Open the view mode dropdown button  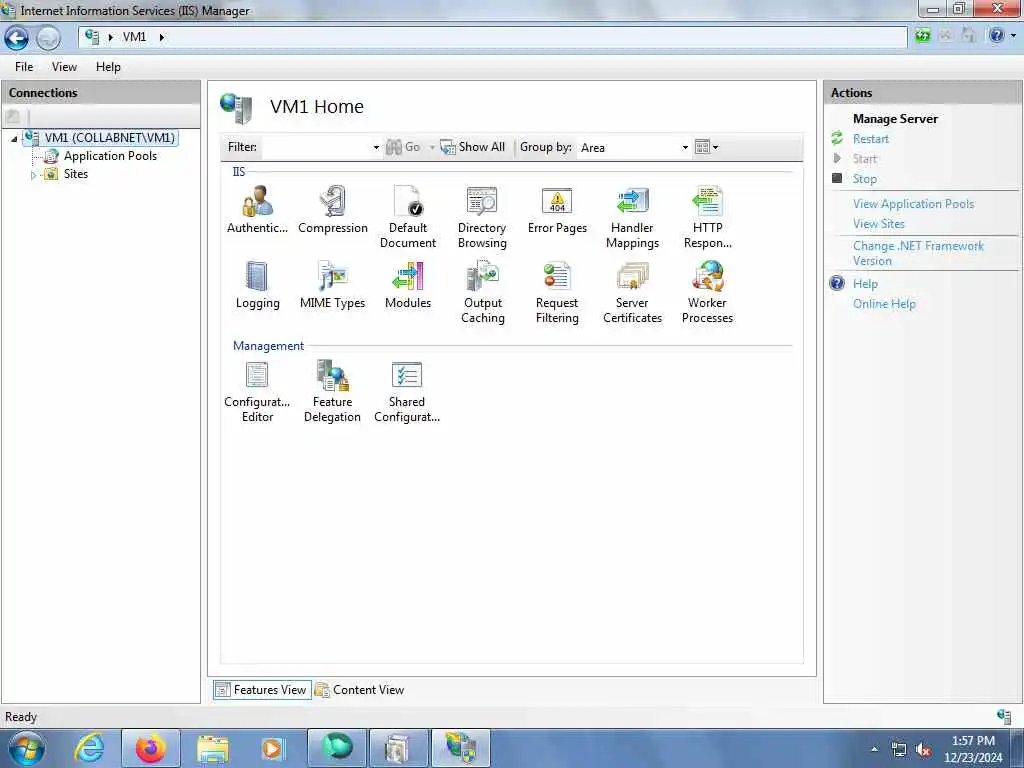[x=706, y=147]
